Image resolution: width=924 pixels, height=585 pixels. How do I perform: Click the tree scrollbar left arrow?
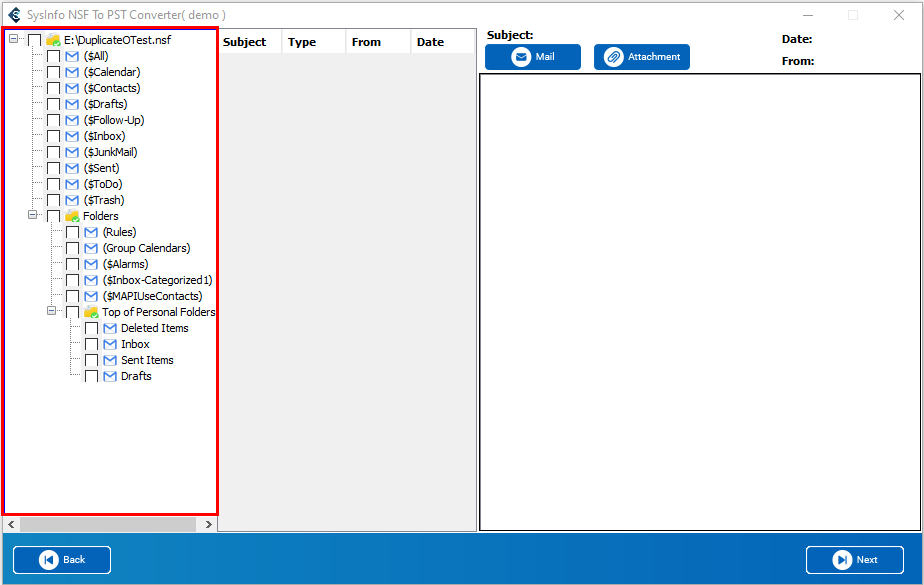pos(11,524)
